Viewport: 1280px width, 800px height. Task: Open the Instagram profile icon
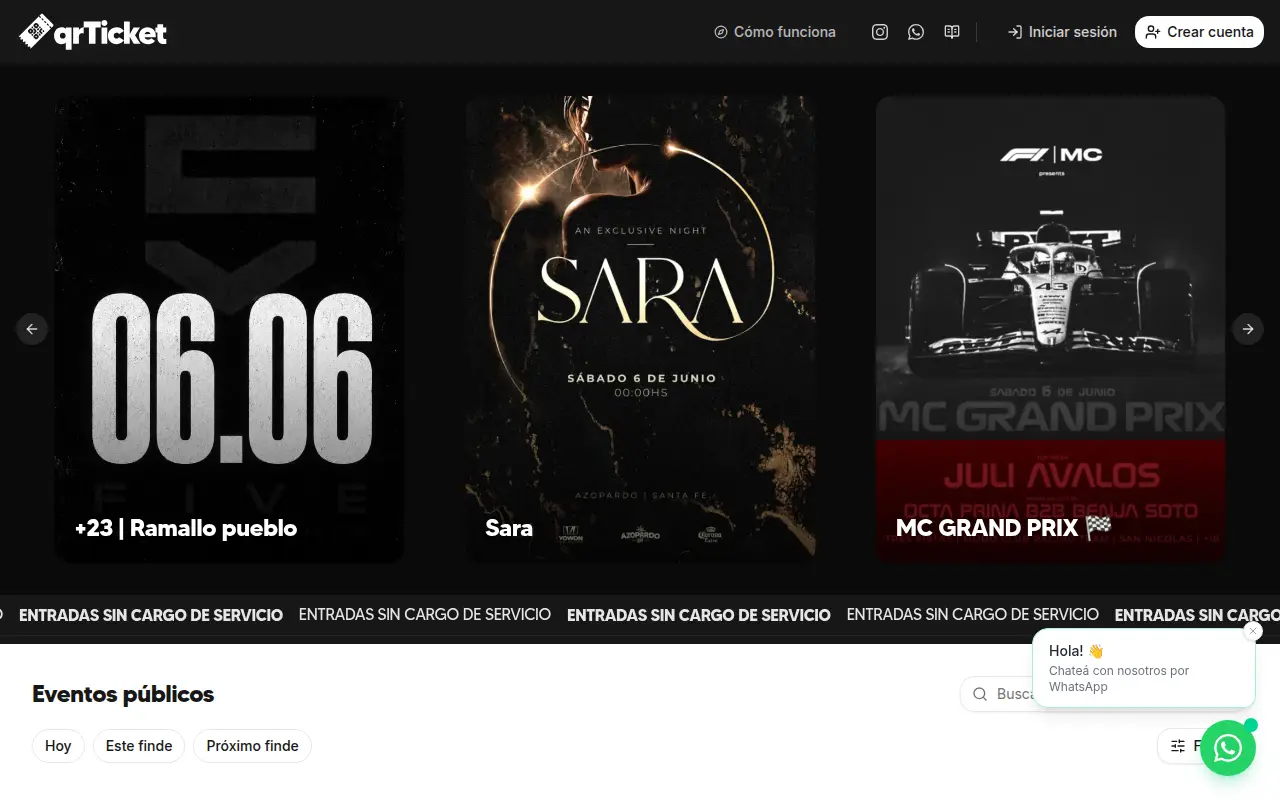(x=880, y=32)
